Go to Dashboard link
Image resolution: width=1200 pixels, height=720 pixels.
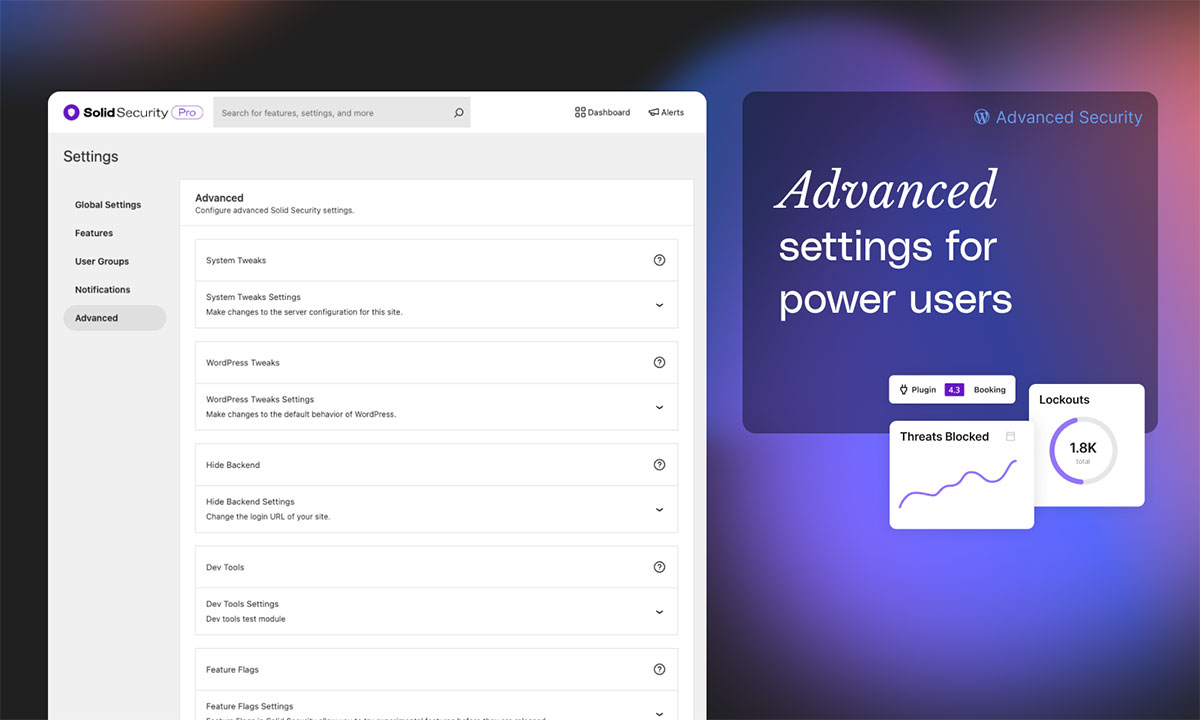tap(602, 113)
